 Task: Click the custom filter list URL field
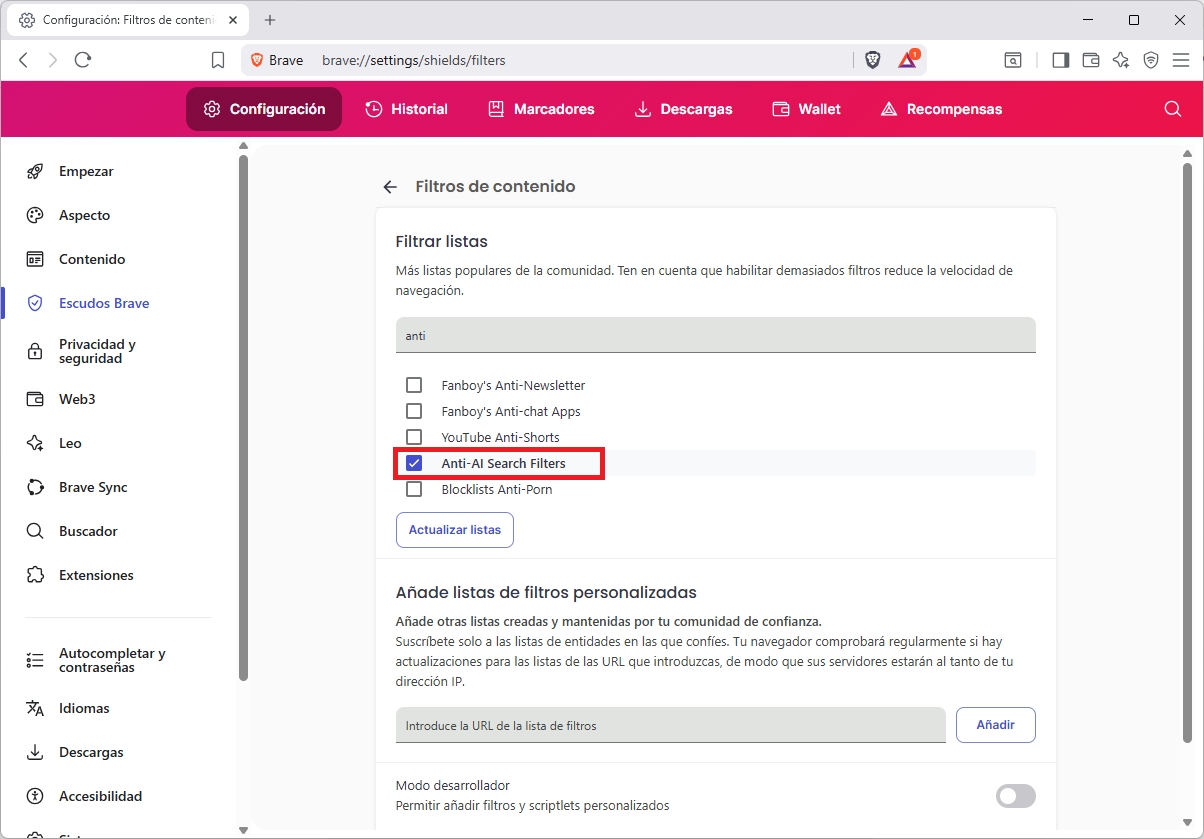point(670,725)
